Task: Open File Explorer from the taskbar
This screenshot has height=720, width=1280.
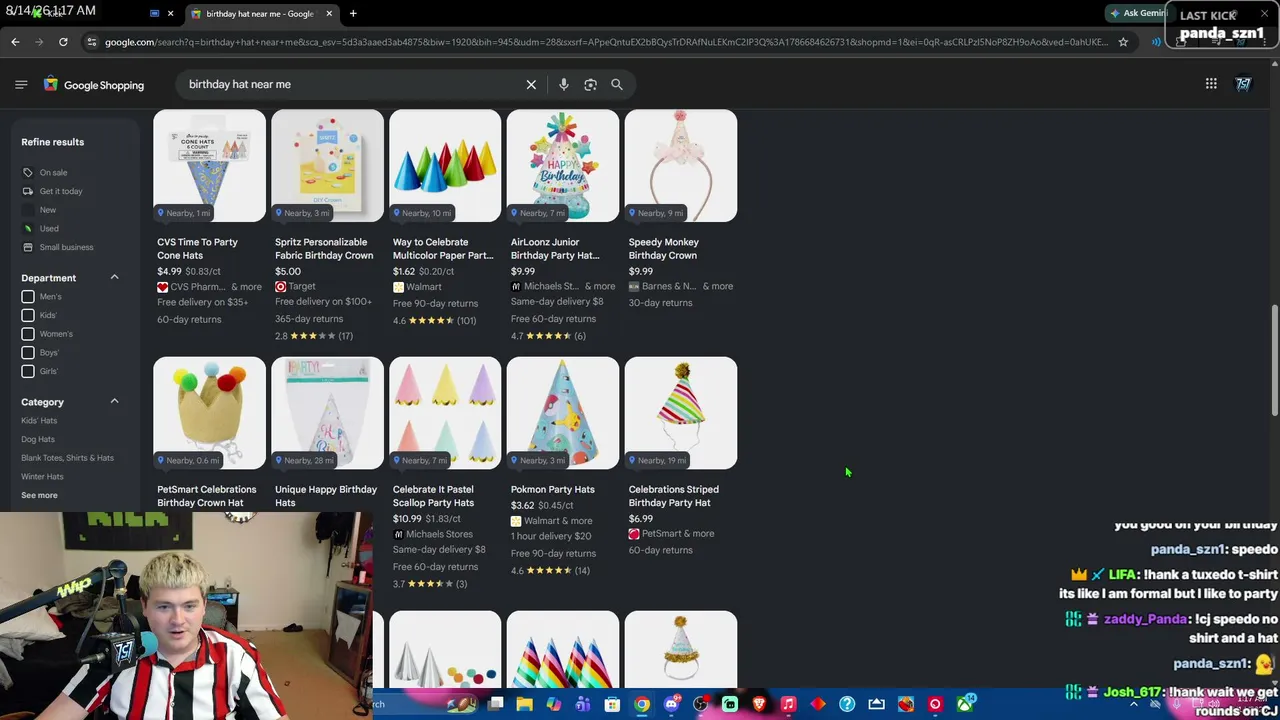Action: pos(524,704)
